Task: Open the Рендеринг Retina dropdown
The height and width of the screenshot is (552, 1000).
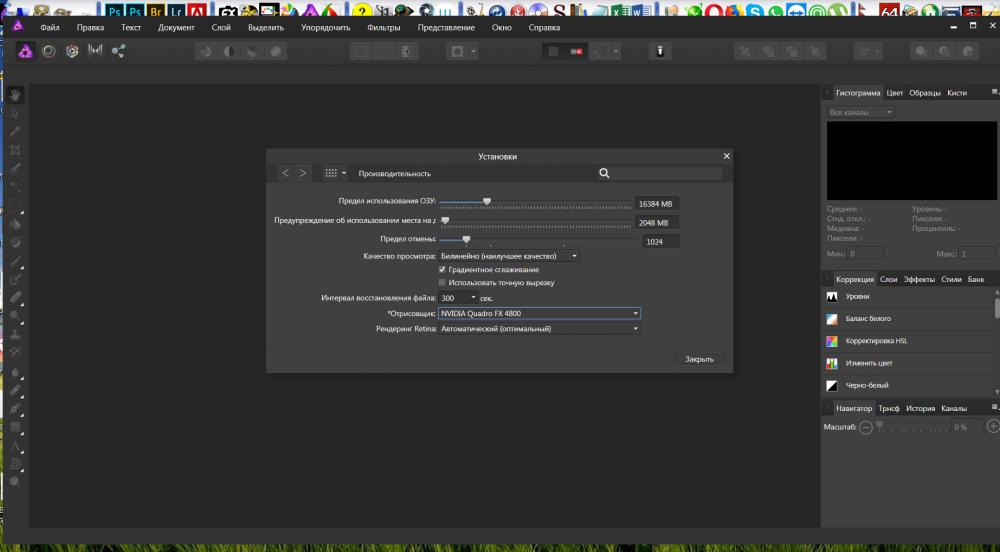Action: tap(539, 329)
